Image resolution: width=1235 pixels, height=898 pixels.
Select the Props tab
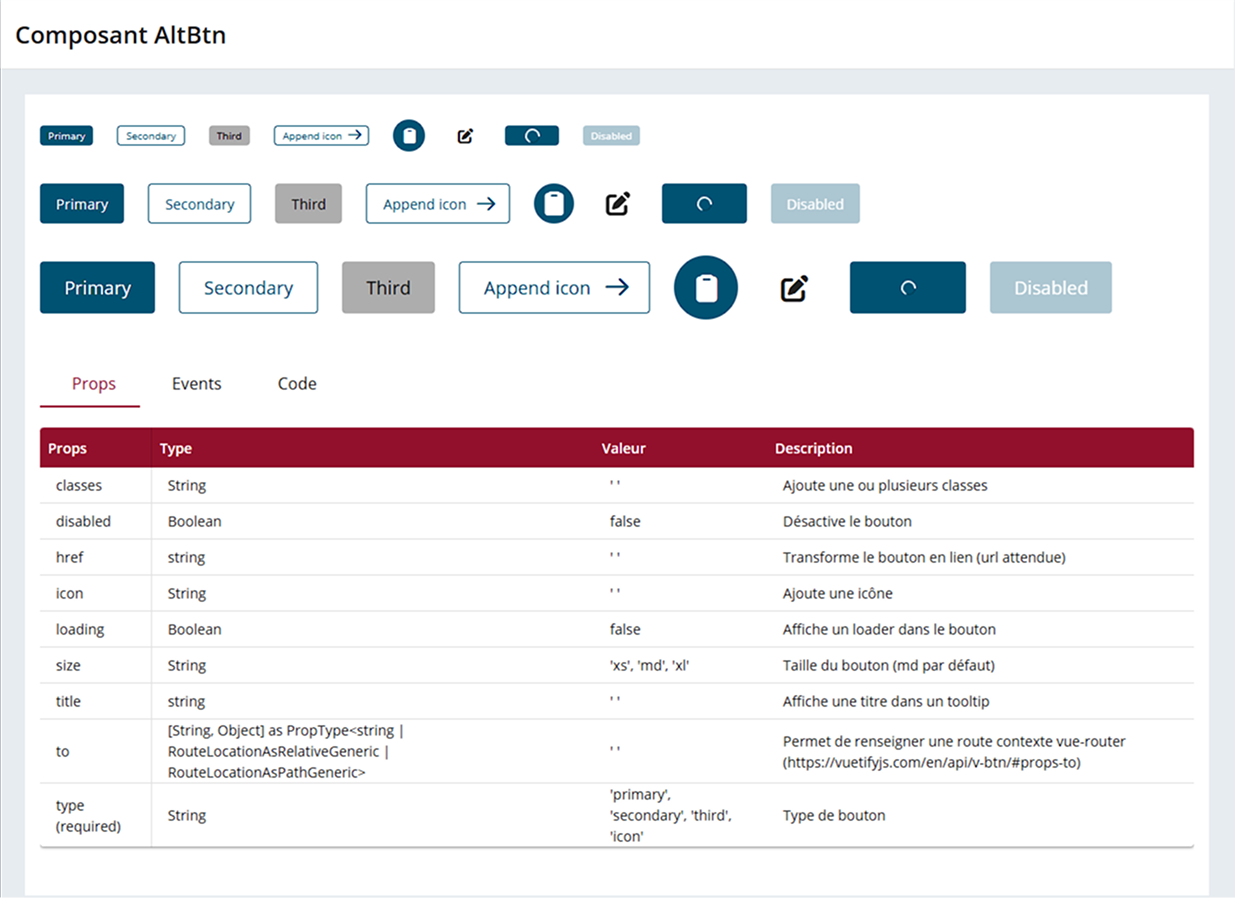(x=94, y=384)
